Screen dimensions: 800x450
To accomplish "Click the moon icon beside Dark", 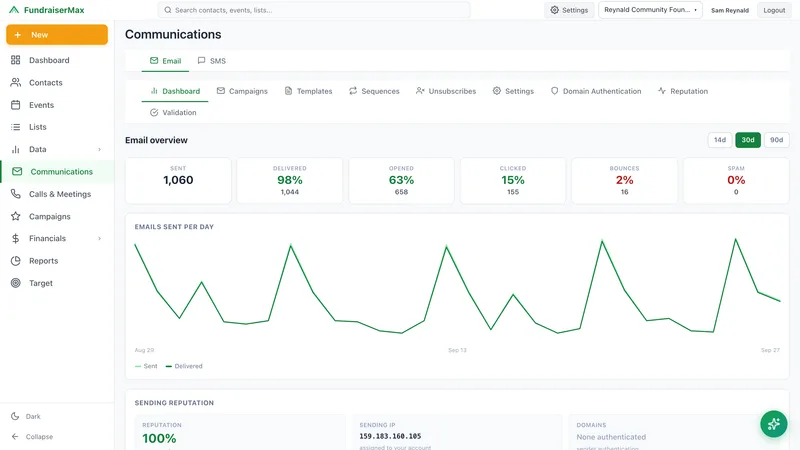I will coord(15,416).
